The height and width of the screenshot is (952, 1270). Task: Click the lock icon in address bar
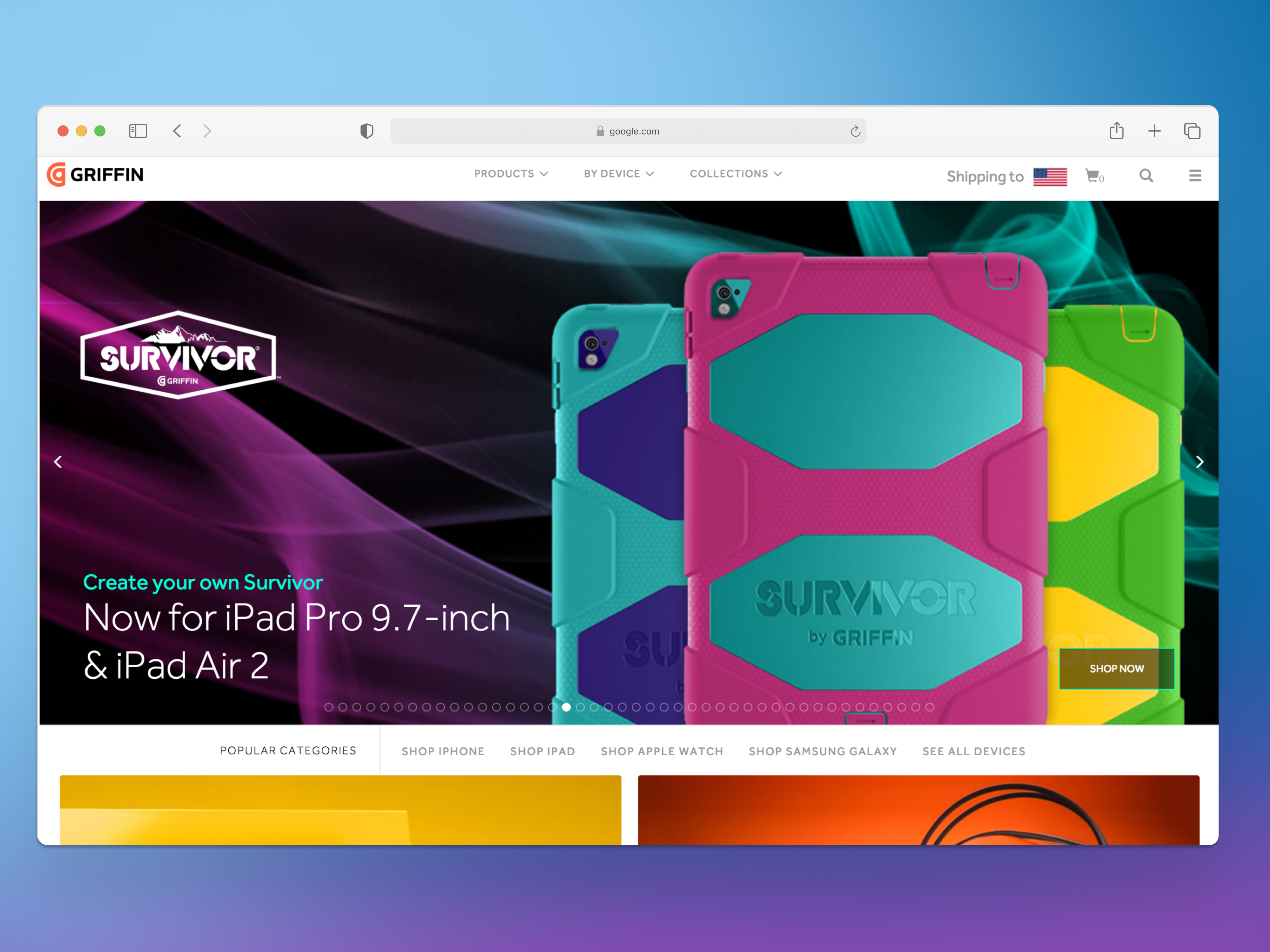600,131
